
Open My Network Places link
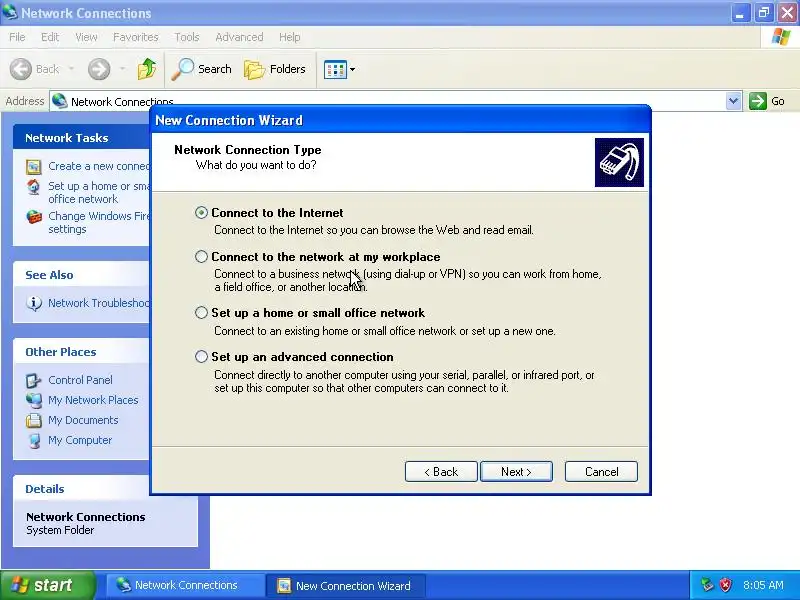coord(93,400)
